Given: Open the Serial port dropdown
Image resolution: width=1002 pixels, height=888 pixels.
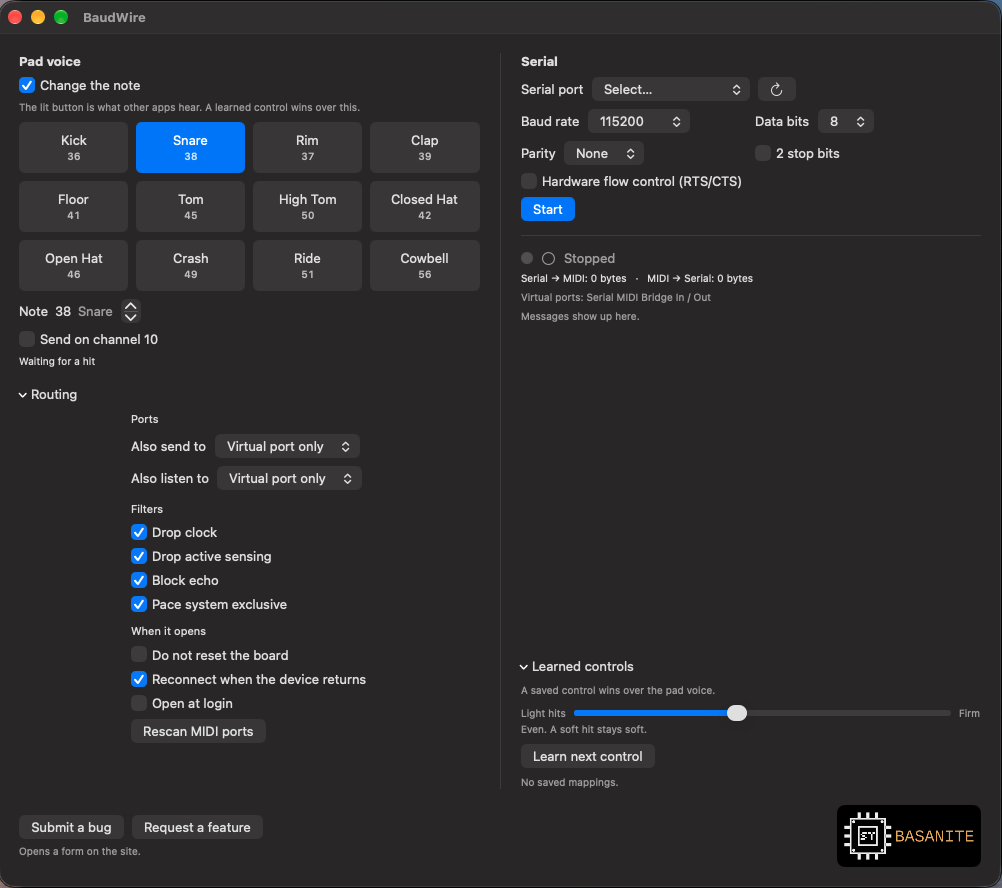Looking at the screenshot, I should point(670,89).
